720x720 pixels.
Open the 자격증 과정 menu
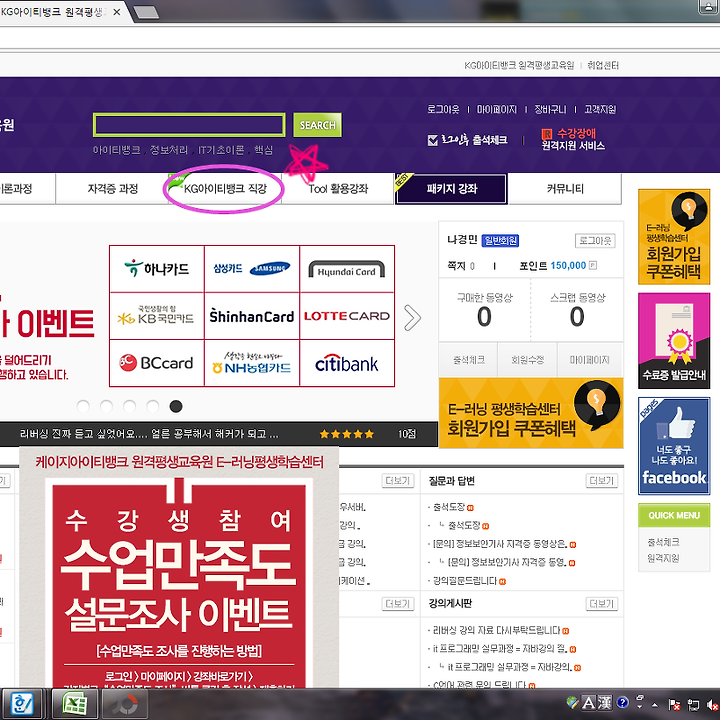112,189
